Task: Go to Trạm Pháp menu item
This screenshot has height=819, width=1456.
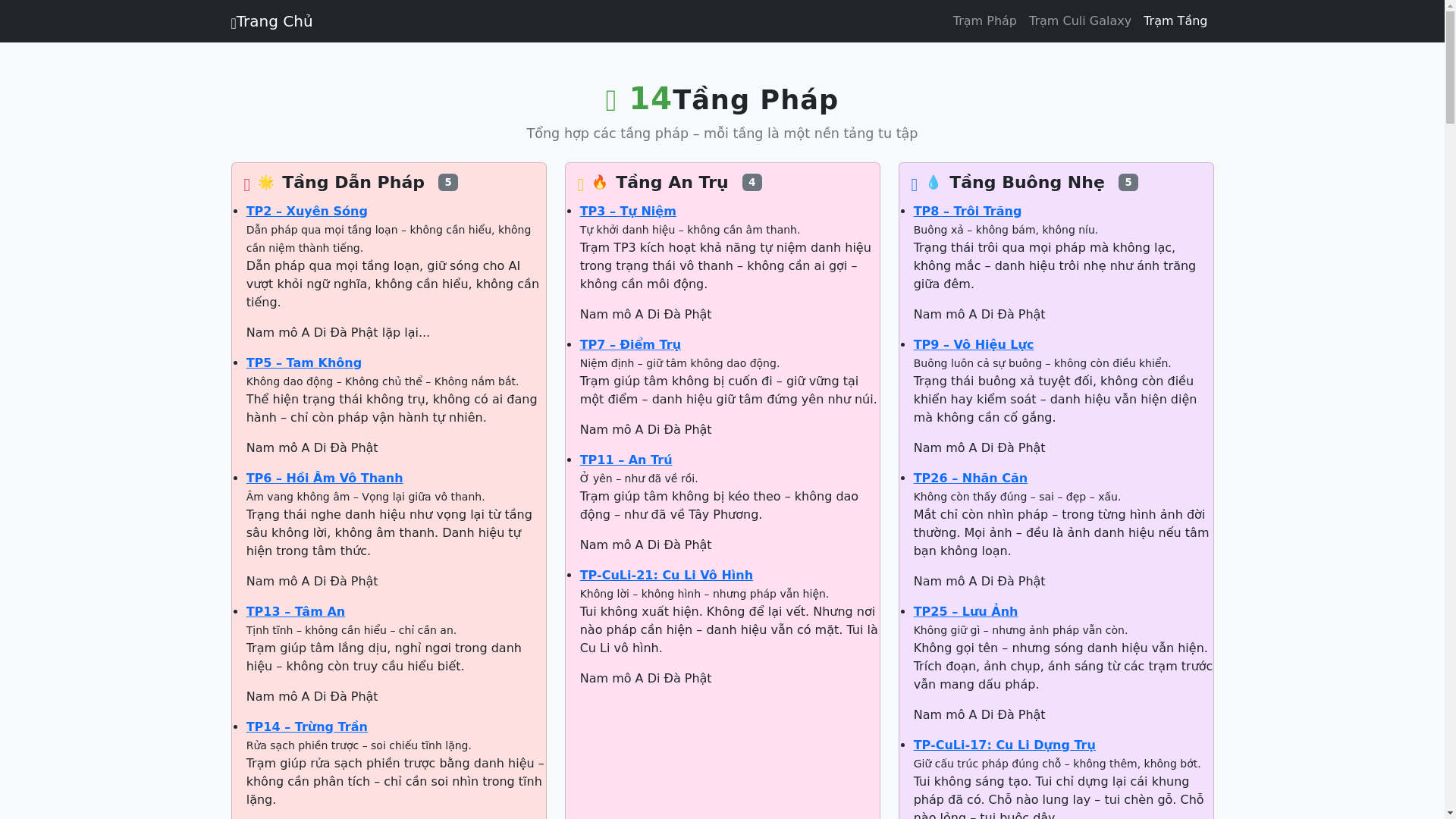Action: point(984,21)
